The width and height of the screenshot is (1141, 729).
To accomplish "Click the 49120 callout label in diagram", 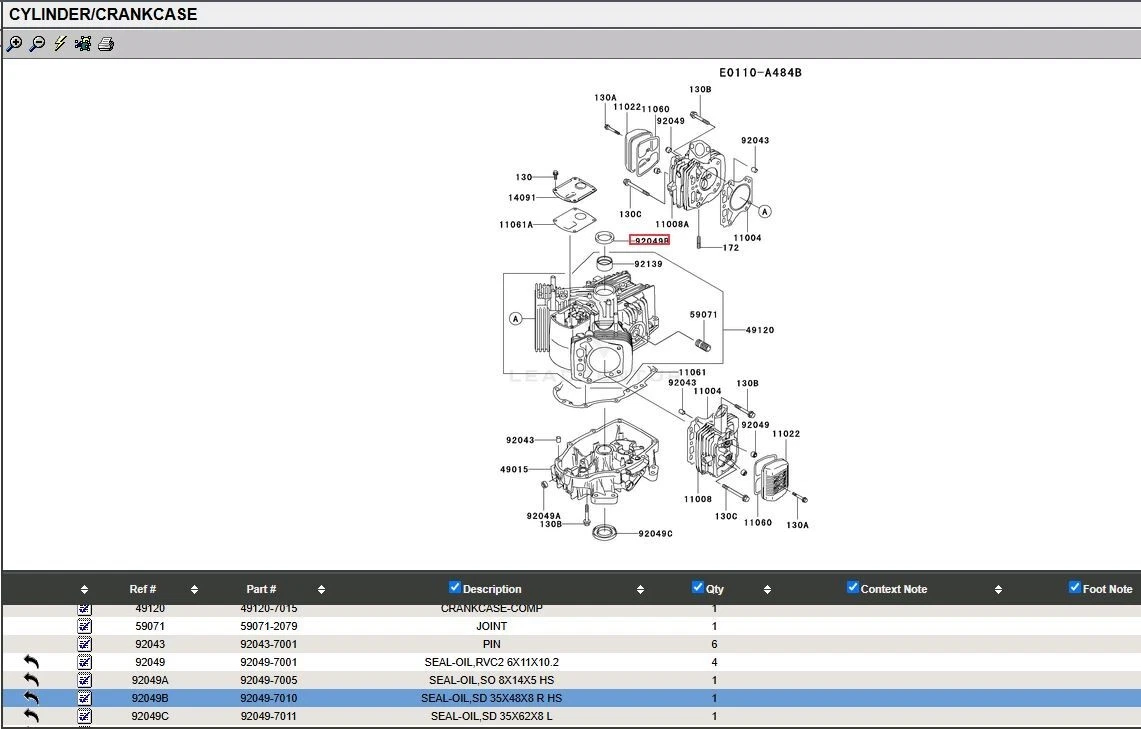I will (x=760, y=330).
